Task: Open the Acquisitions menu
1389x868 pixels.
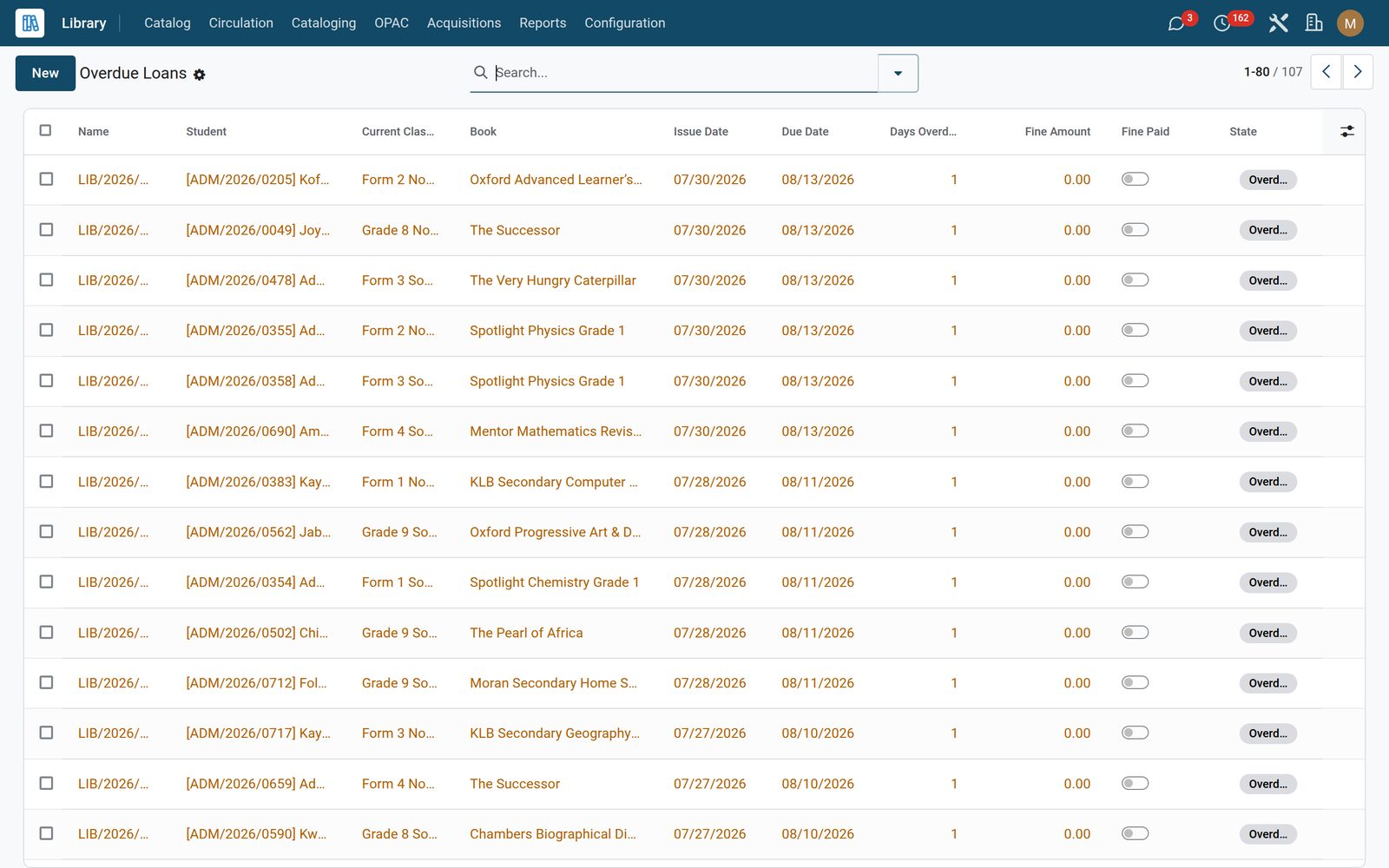Action: (x=464, y=23)
